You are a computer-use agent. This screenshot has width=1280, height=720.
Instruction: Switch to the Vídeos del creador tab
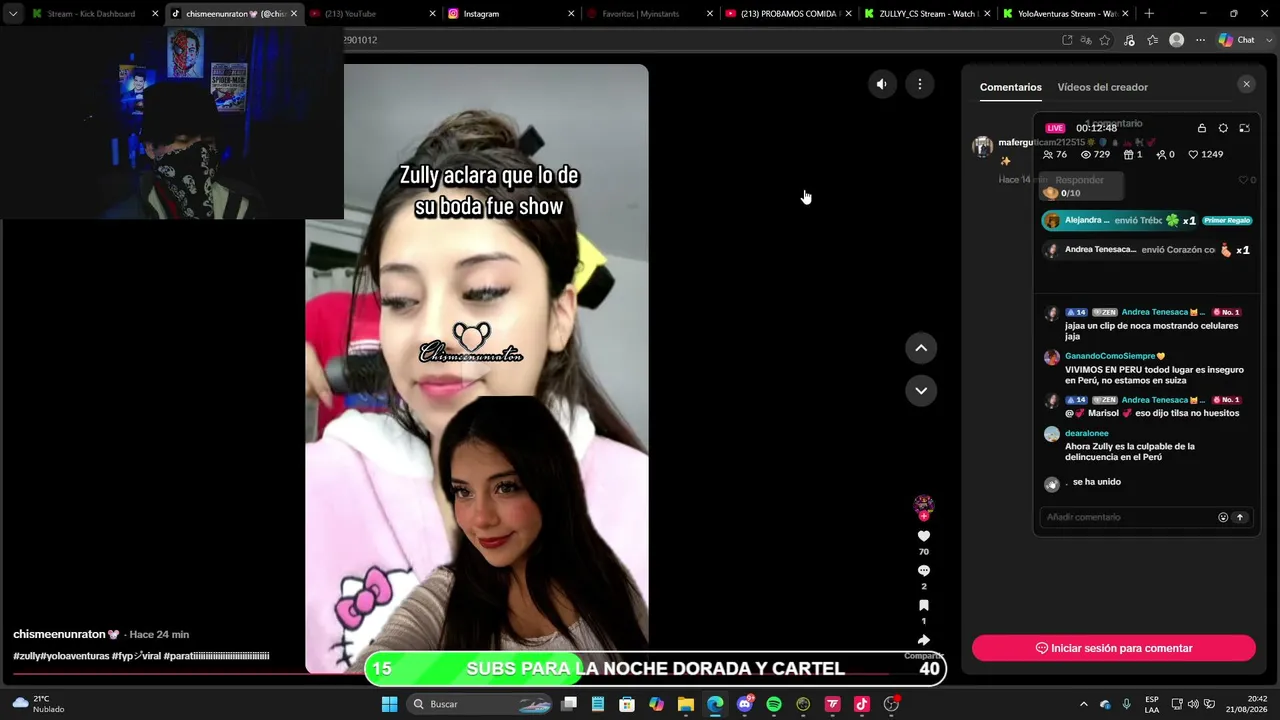coord(1103,87)
